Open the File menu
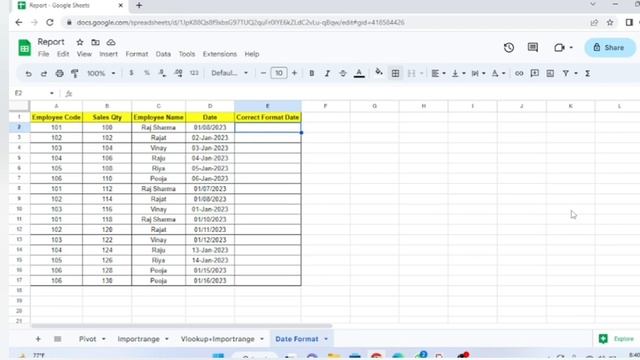Viewport: 640px width, 360px height. coord(44,54)
